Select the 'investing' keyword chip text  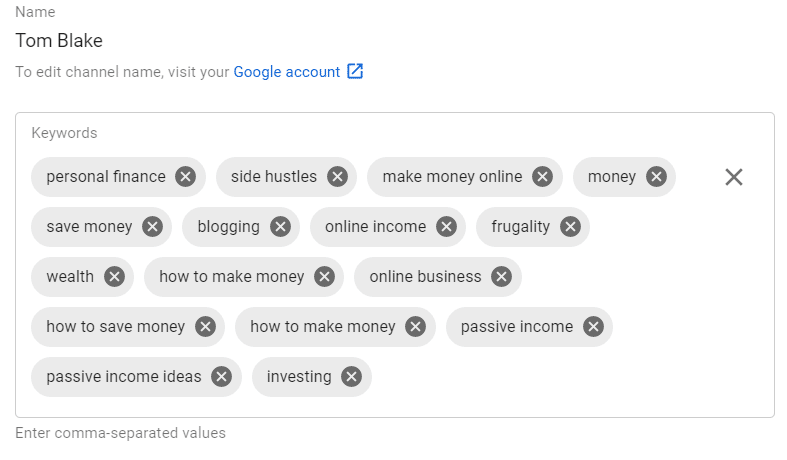[x=299, y=377]
